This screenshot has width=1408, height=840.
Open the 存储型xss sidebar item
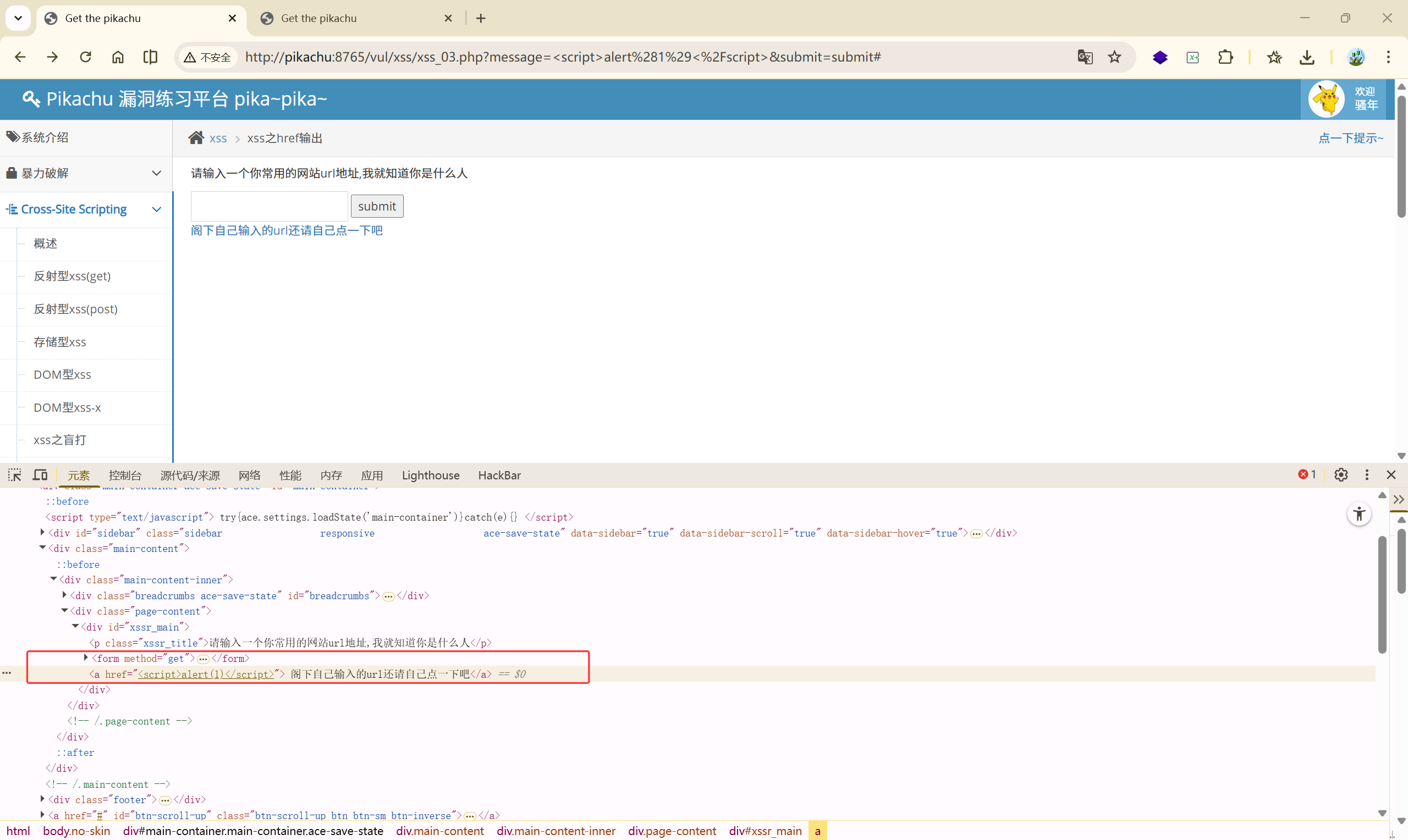click(x=60, y=342)
